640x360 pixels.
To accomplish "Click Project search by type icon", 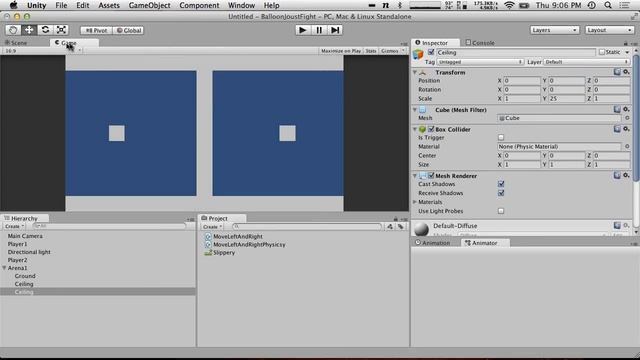I will 390,227.
